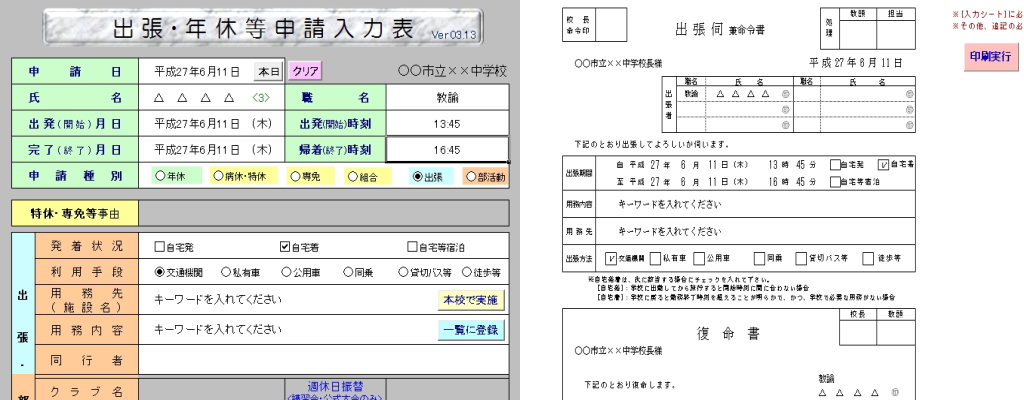The width and height of the screenshot is (1024, 400).
Task: Click the 印刷実行 print button
Action: point(991,56)
